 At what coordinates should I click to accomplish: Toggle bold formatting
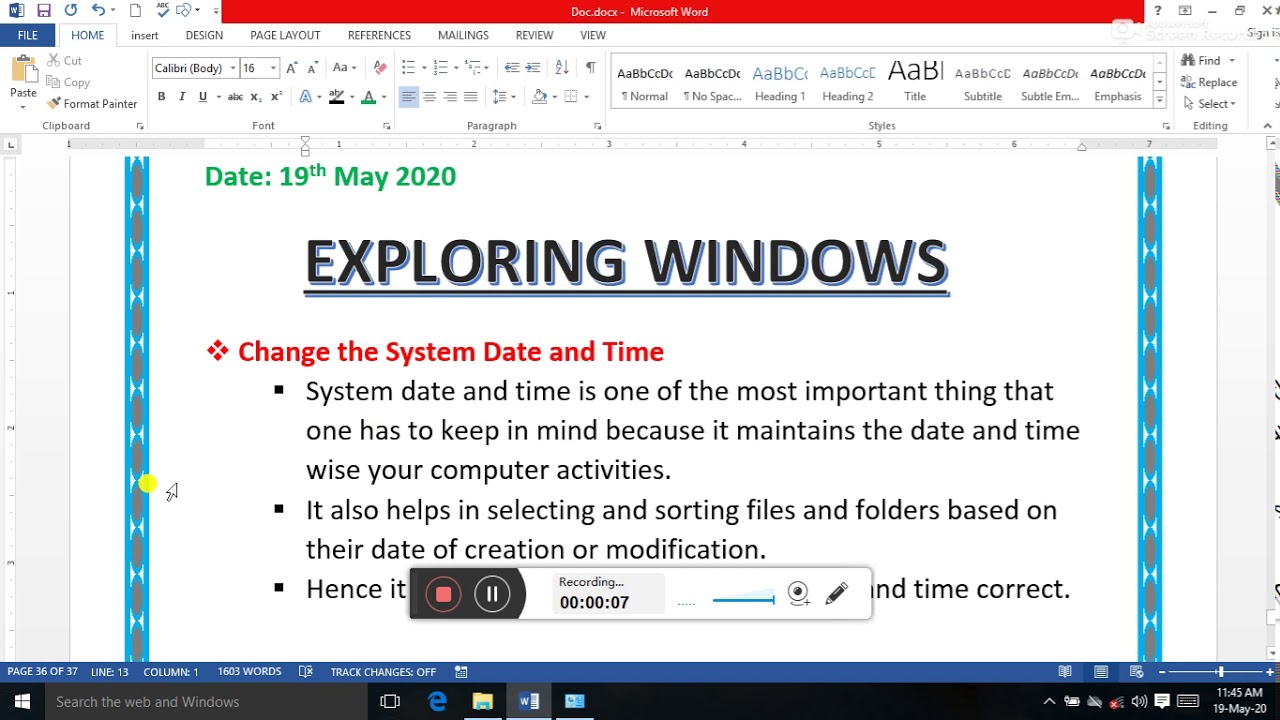coord(161,97)
